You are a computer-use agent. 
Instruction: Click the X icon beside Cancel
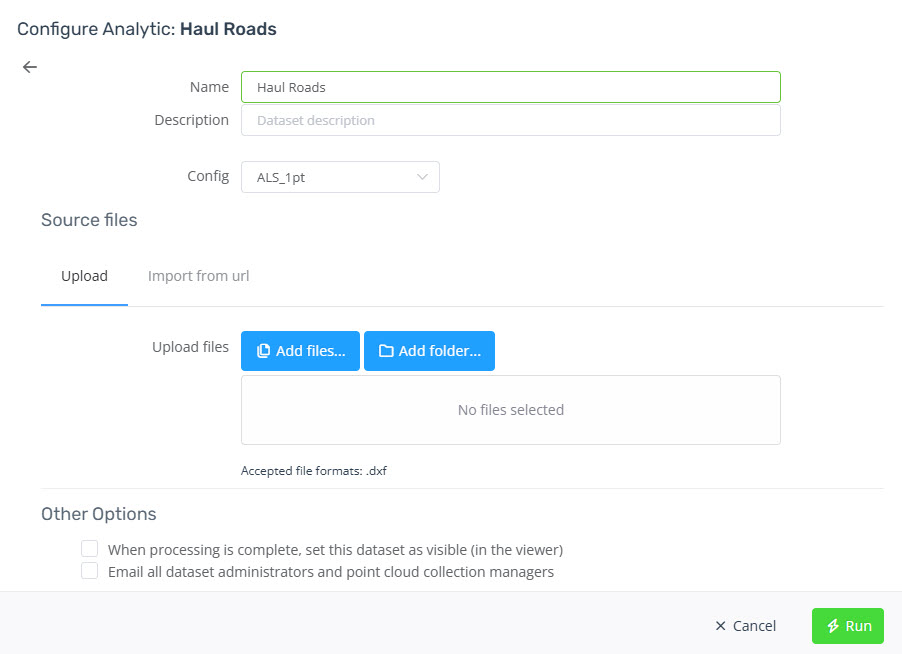720,626
